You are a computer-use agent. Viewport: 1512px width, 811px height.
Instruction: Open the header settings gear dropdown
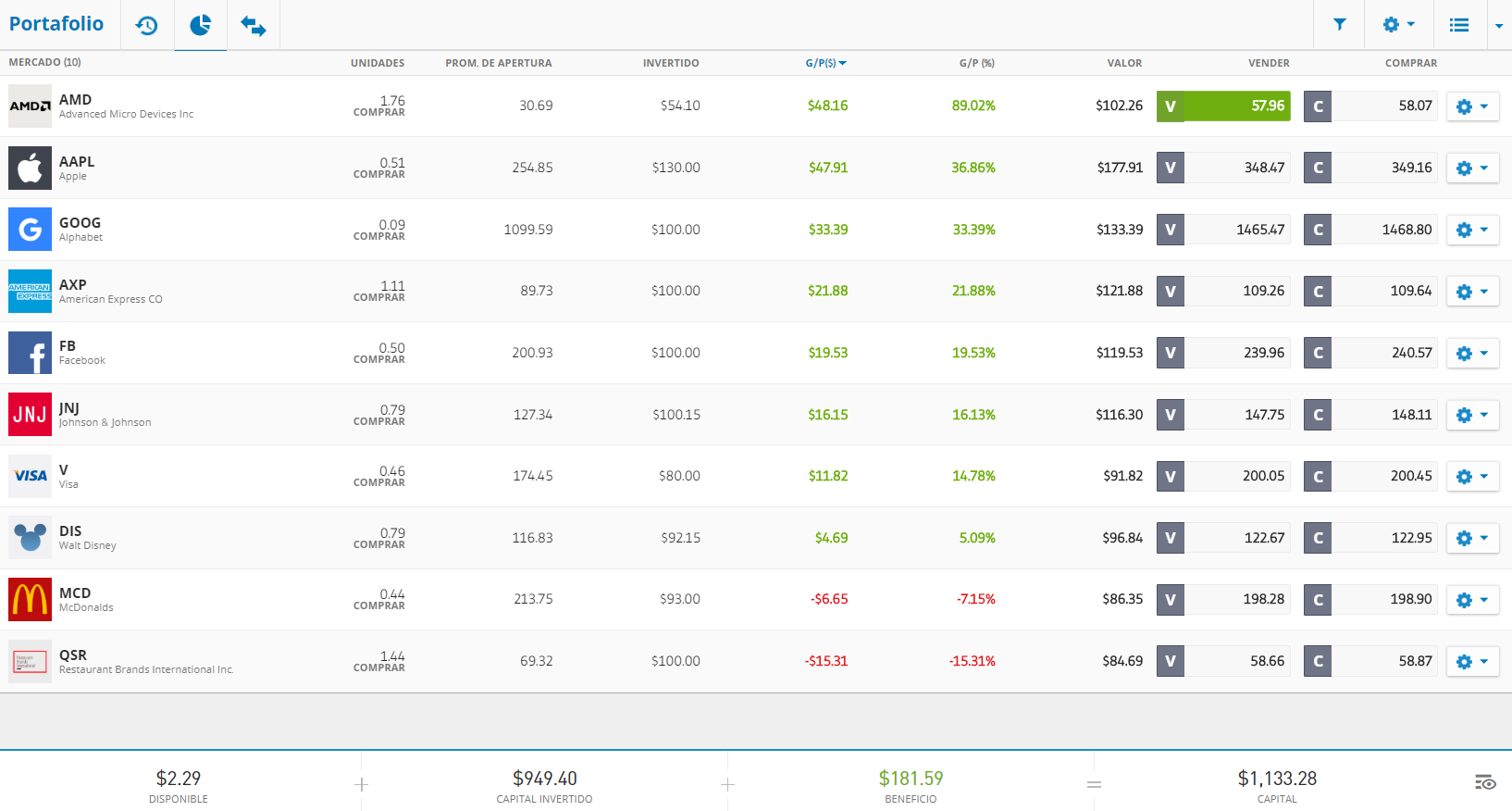pos(1399,25)
